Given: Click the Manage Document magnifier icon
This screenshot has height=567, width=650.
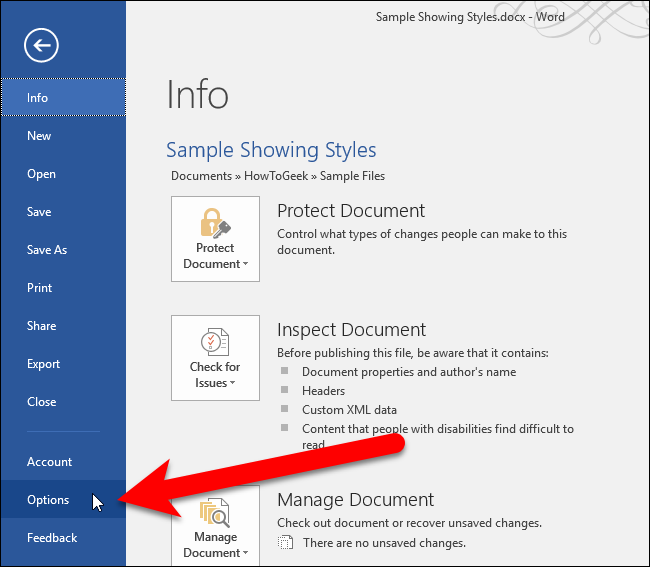Looking at the screenshot, I should click(x=215, y=512).
